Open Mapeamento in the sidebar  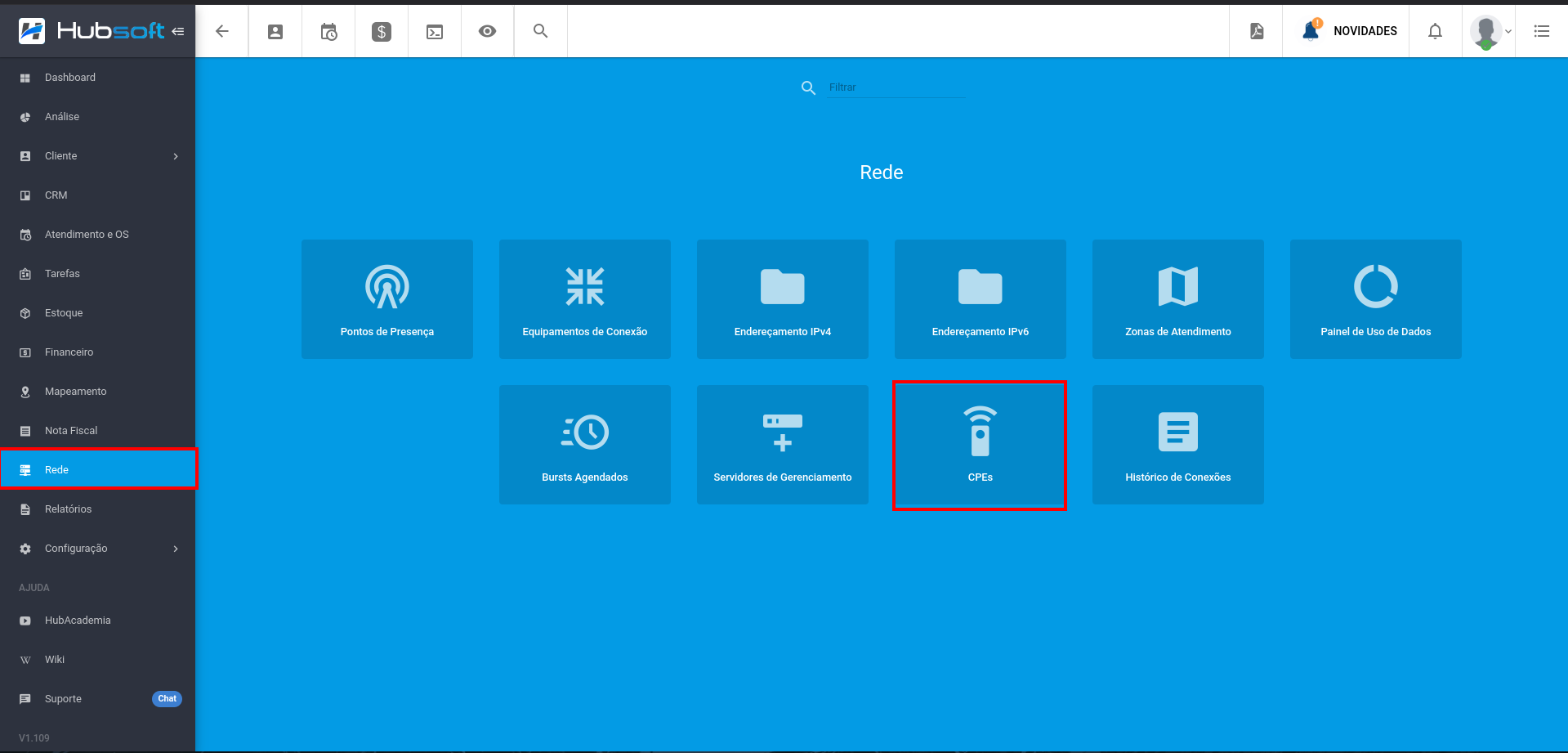click(x=98, y=392)
